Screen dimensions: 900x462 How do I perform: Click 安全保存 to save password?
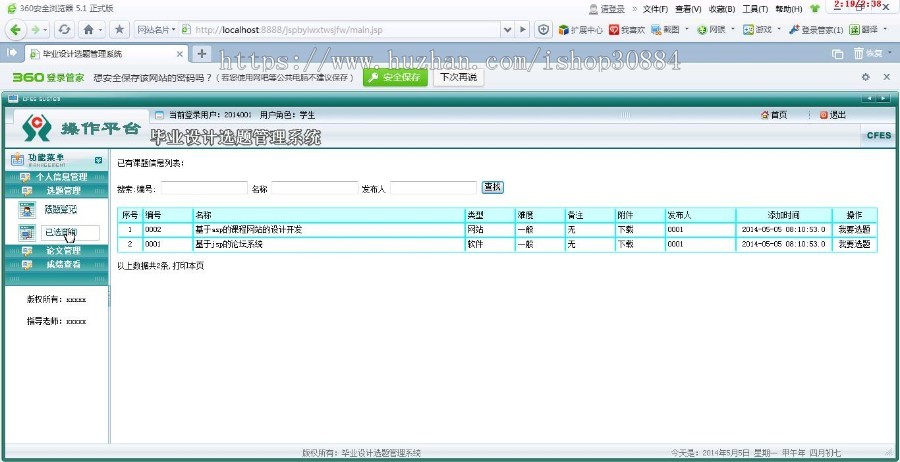point(395,77)
